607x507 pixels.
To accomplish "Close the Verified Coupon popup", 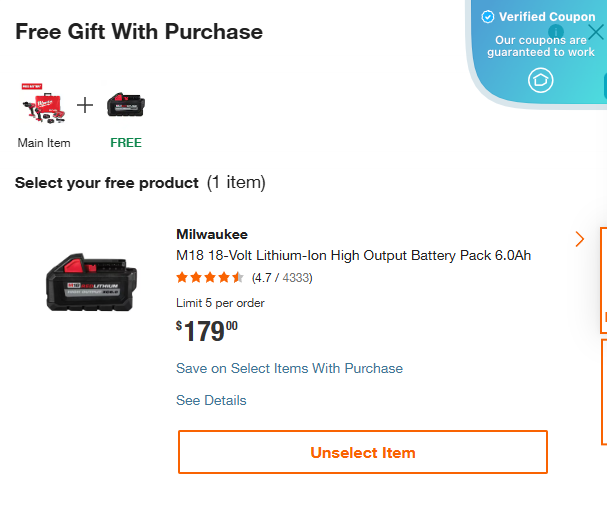I will click(x=595, y=32).
